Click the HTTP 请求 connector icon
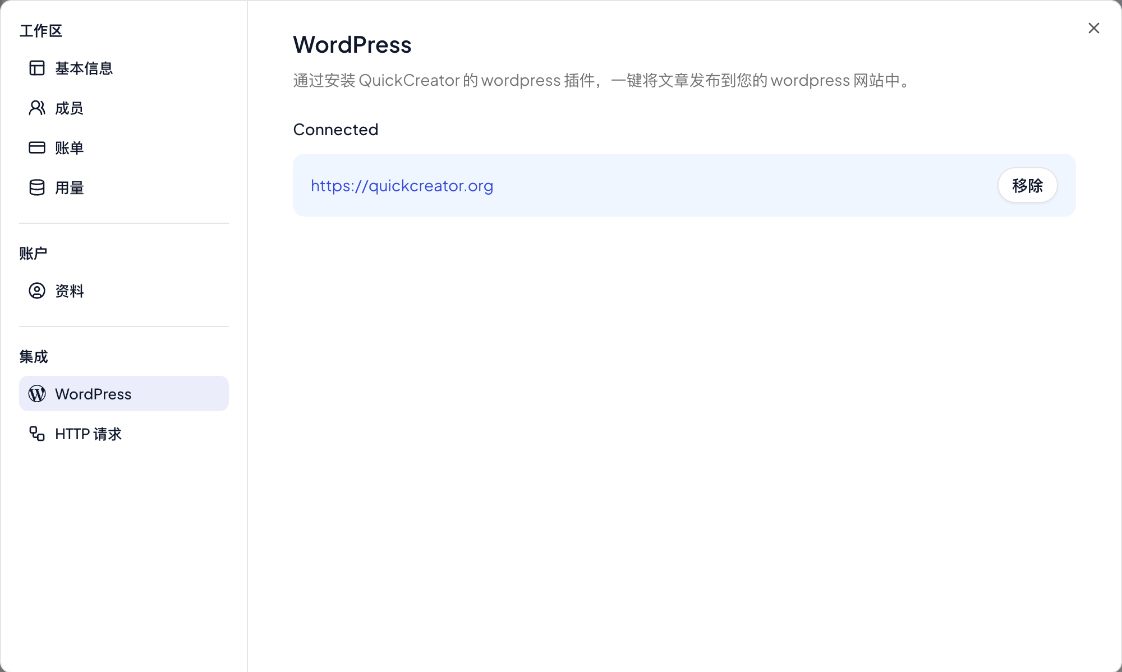Viewport: 1122px width, 672px height. [x=36, y=434]
